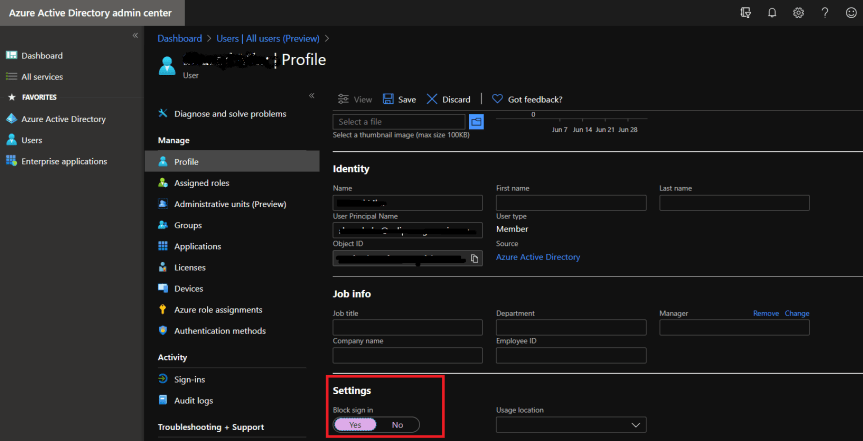Click the Remove manager link
Viewport: 863px width, 441px height.
(x=765, y=313)
